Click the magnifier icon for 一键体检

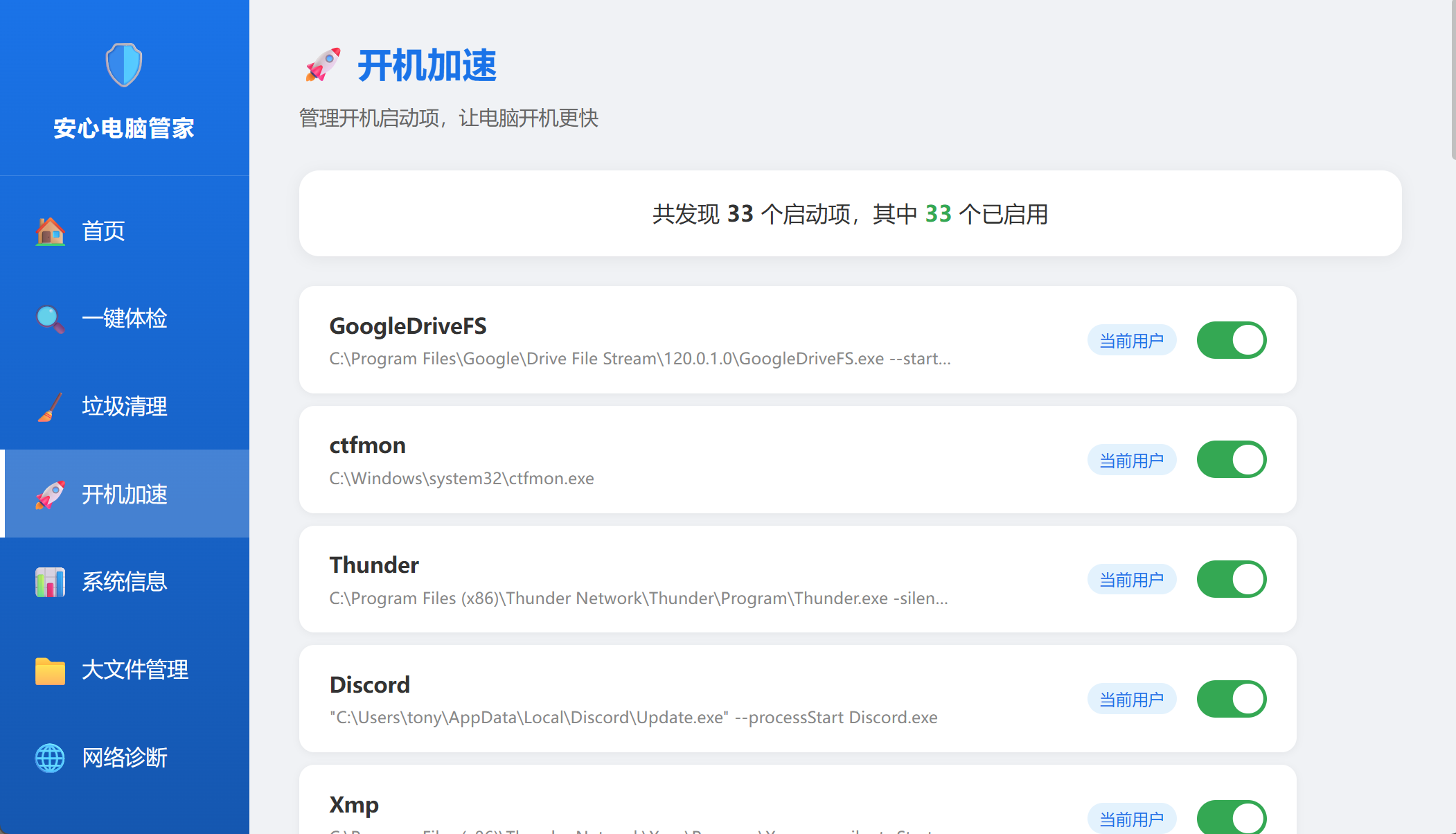(x=50, y=319)
